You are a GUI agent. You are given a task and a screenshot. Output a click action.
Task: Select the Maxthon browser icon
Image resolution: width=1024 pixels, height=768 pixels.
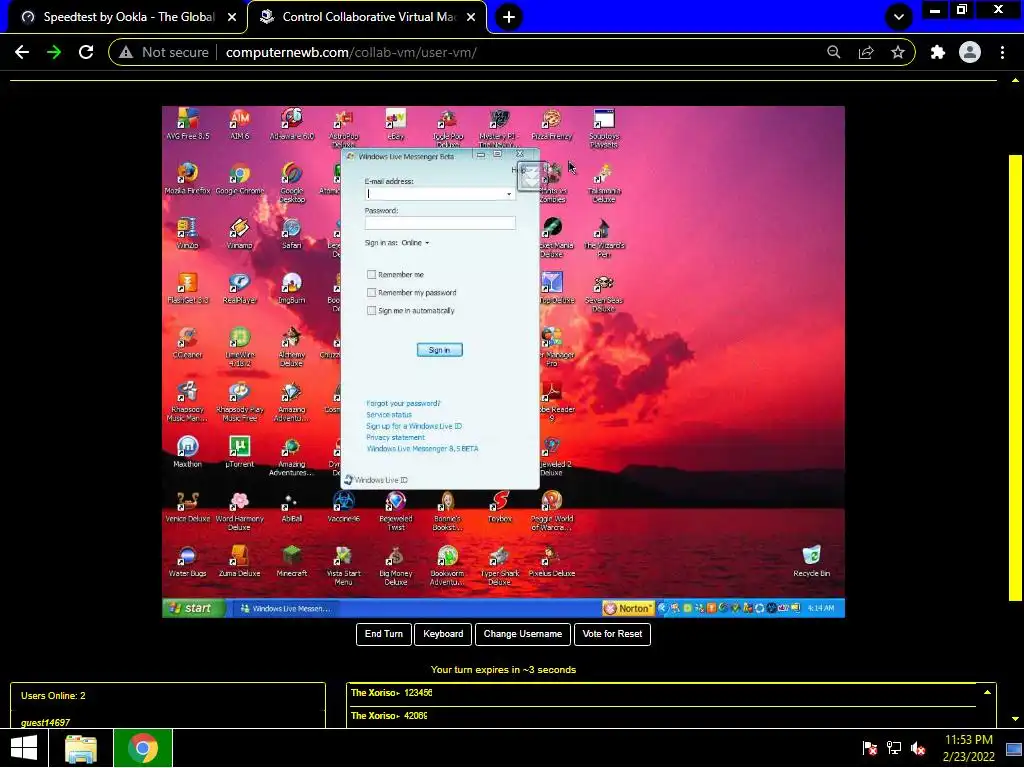tap(187, 452)
